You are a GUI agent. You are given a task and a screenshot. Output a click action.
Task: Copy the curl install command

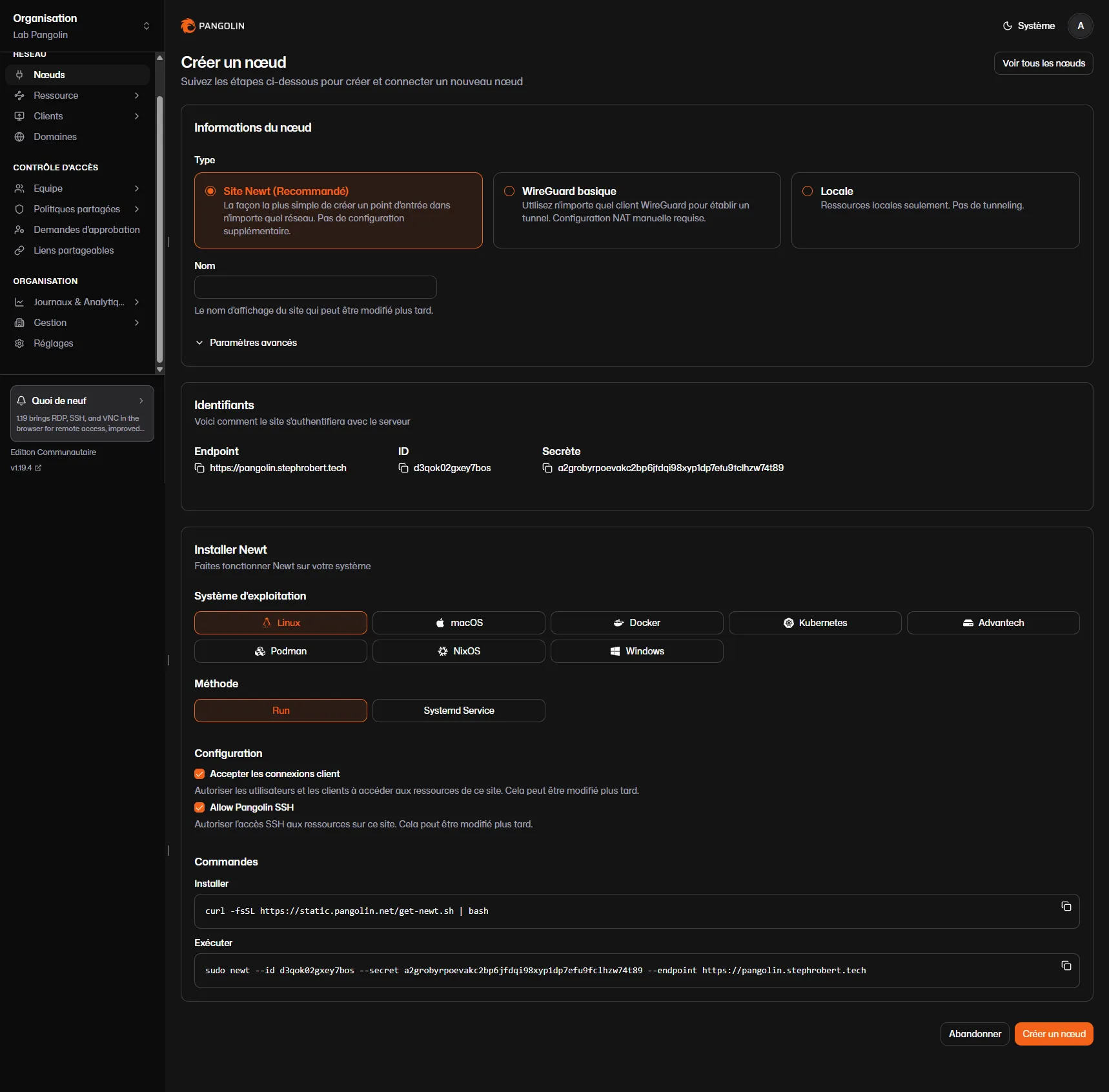[1066, 906]
